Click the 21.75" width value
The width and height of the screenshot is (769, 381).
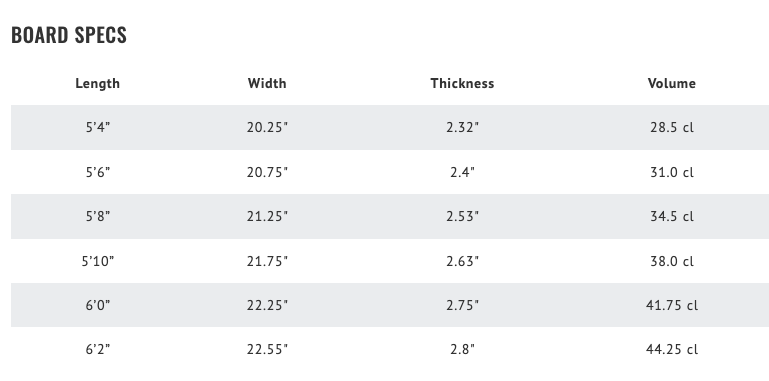(x=267, y=261)
